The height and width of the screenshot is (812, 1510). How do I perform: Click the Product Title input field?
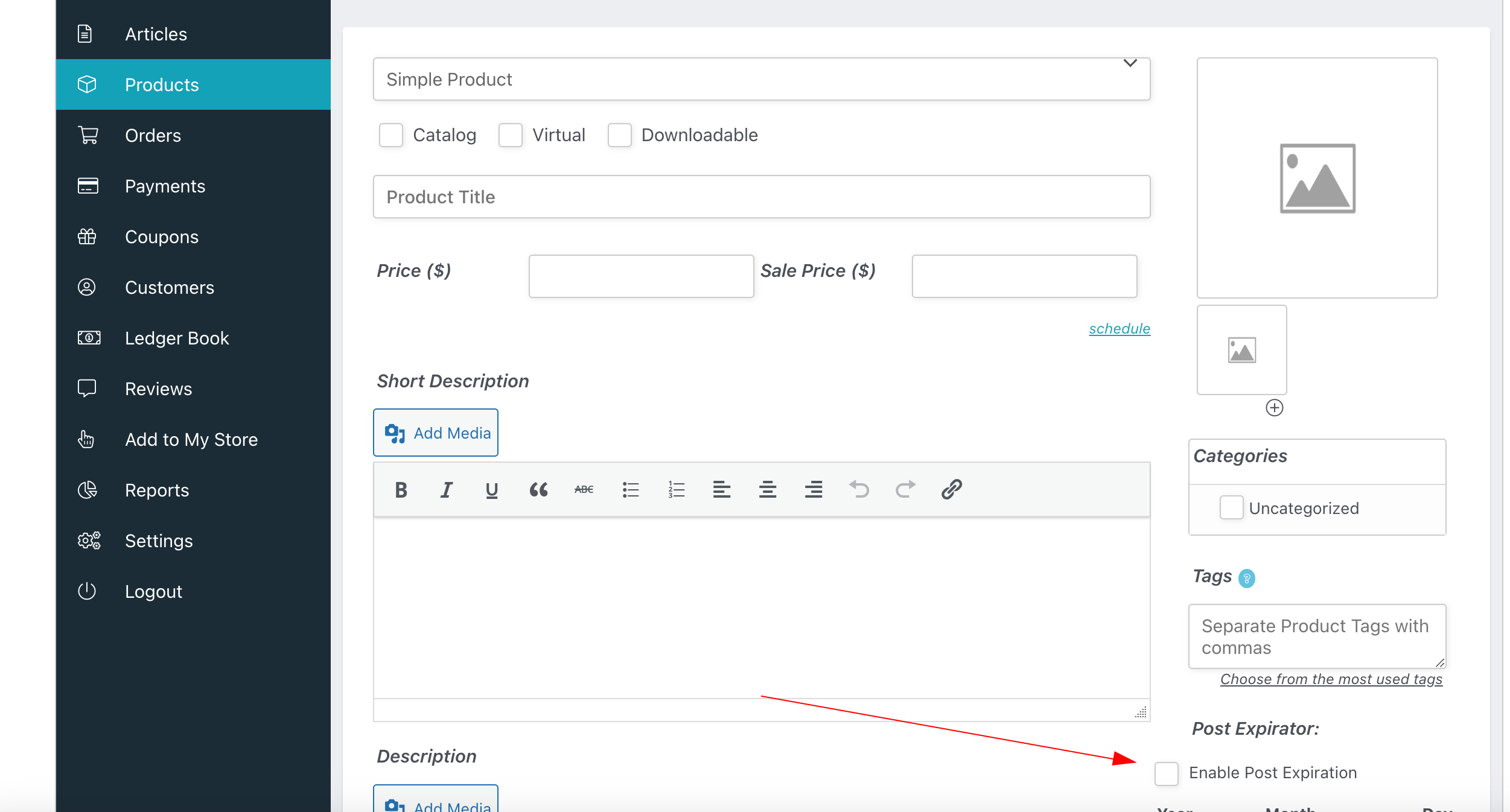pos(760,197)
